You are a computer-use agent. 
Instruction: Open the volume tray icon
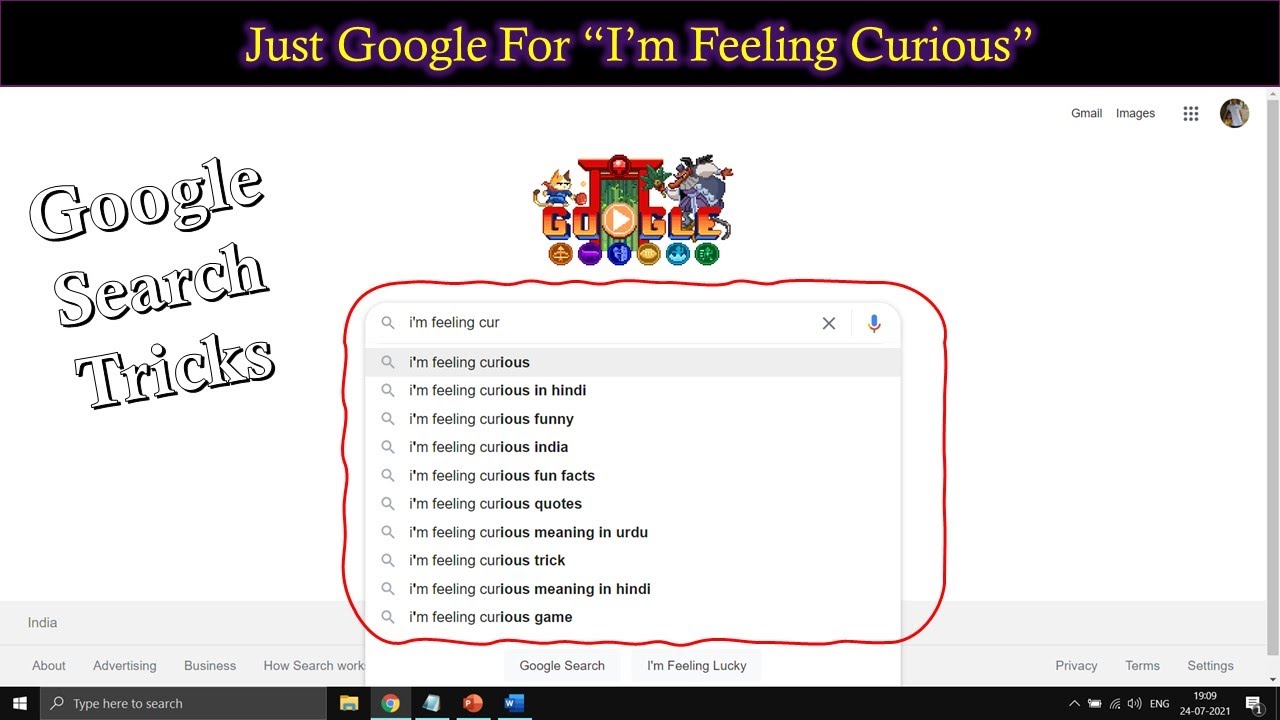(x=1135, y=704)
